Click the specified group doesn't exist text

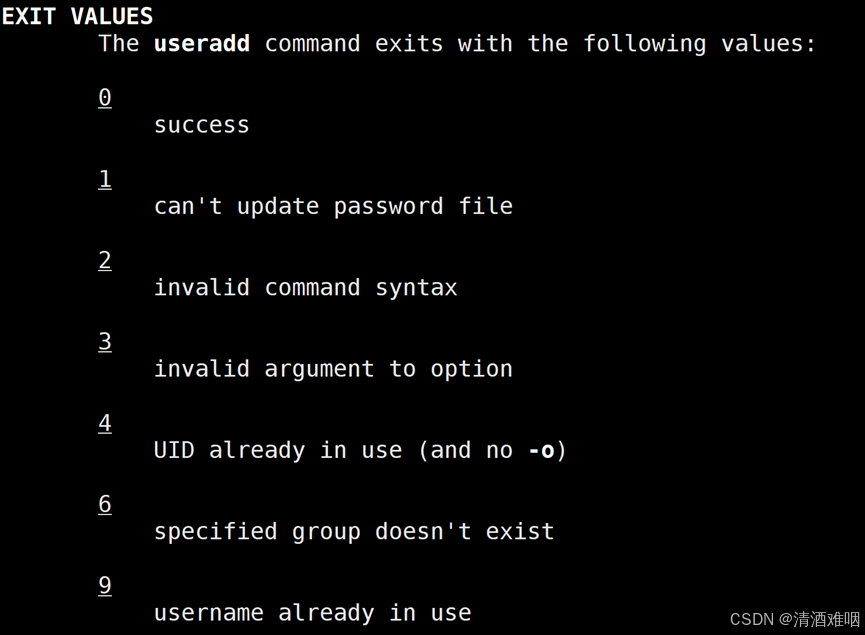click(x=354, y=532)
